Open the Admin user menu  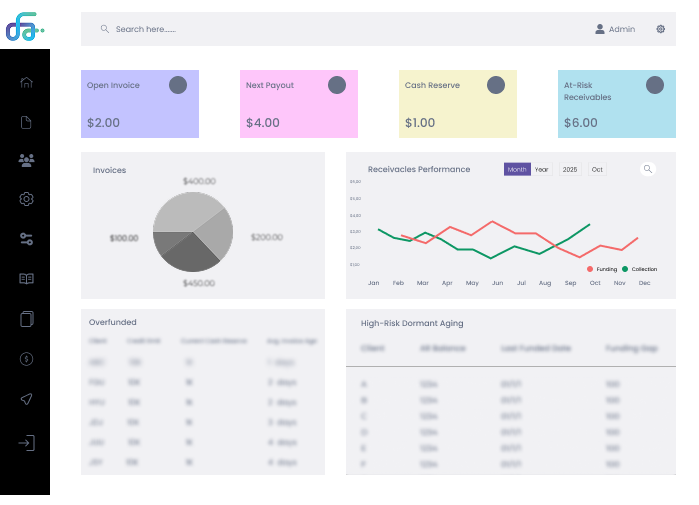tap(615, 29)
